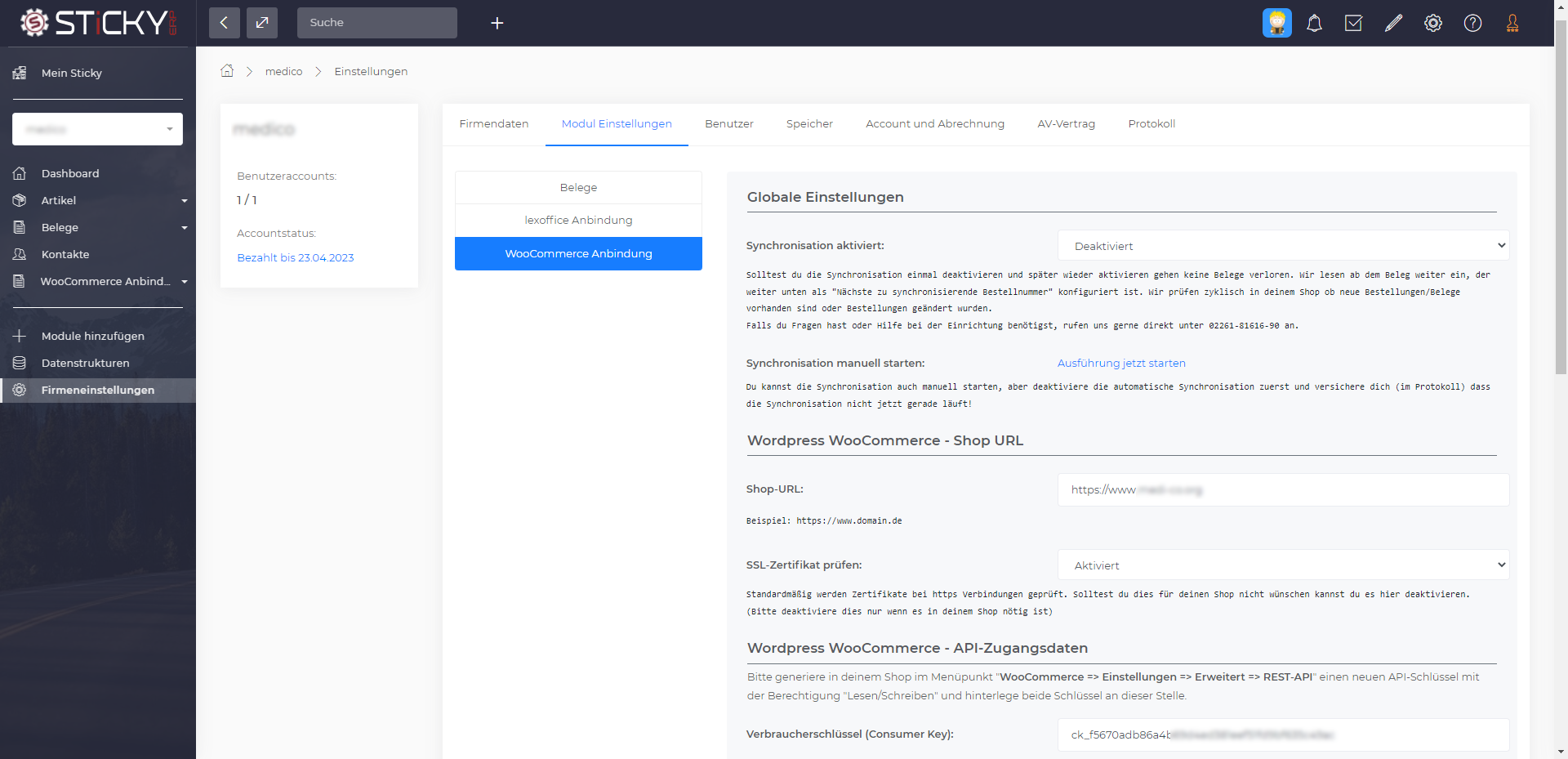This screenshot has height=759, width=1568.
Task: Click the Bezahlt bis 23.04.2023 link
Action: 295,258
